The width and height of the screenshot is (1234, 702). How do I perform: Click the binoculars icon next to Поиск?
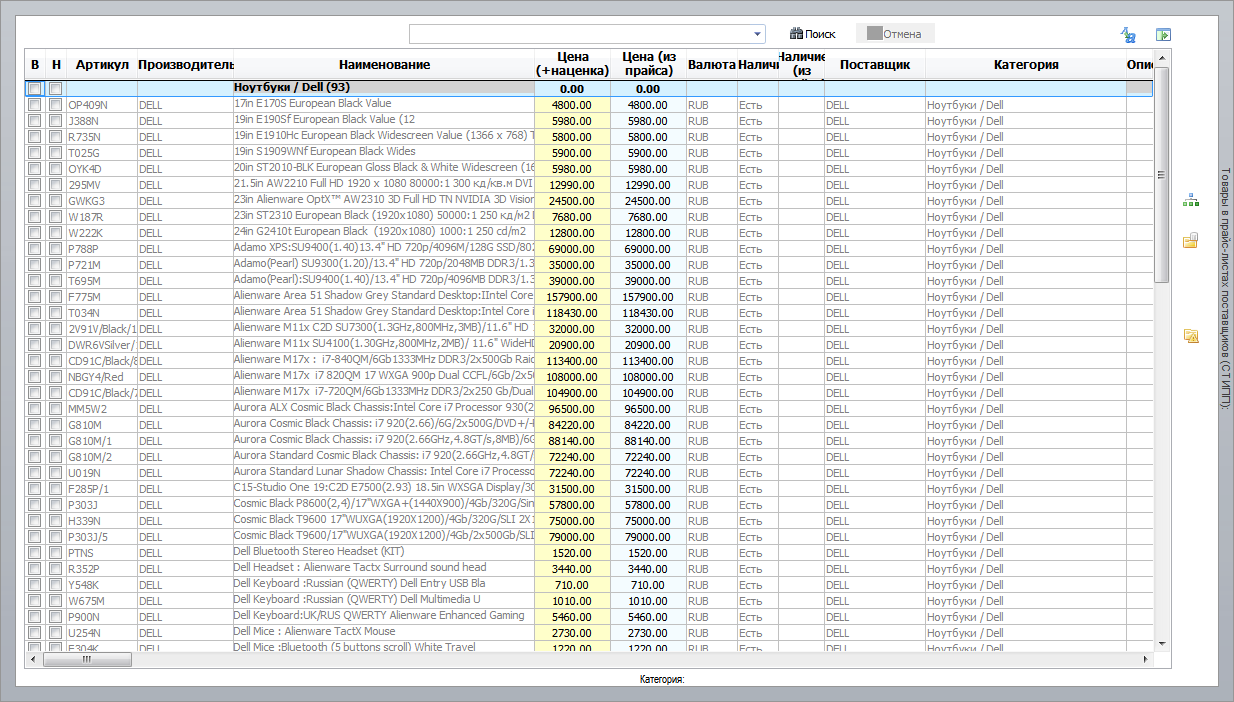(x=797, y=34)
